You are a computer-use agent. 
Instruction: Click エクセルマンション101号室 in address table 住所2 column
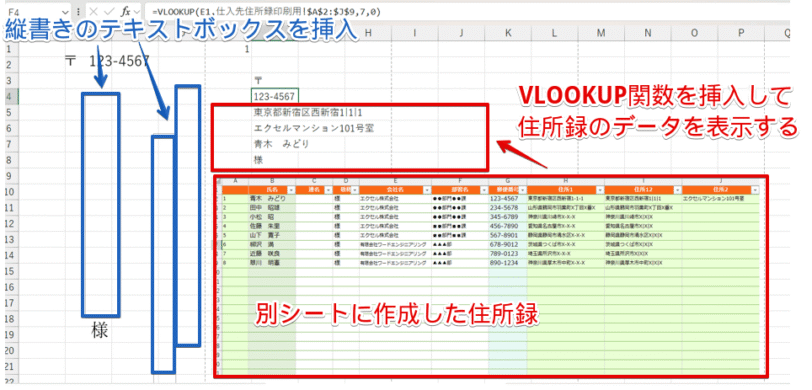(714, 198)
